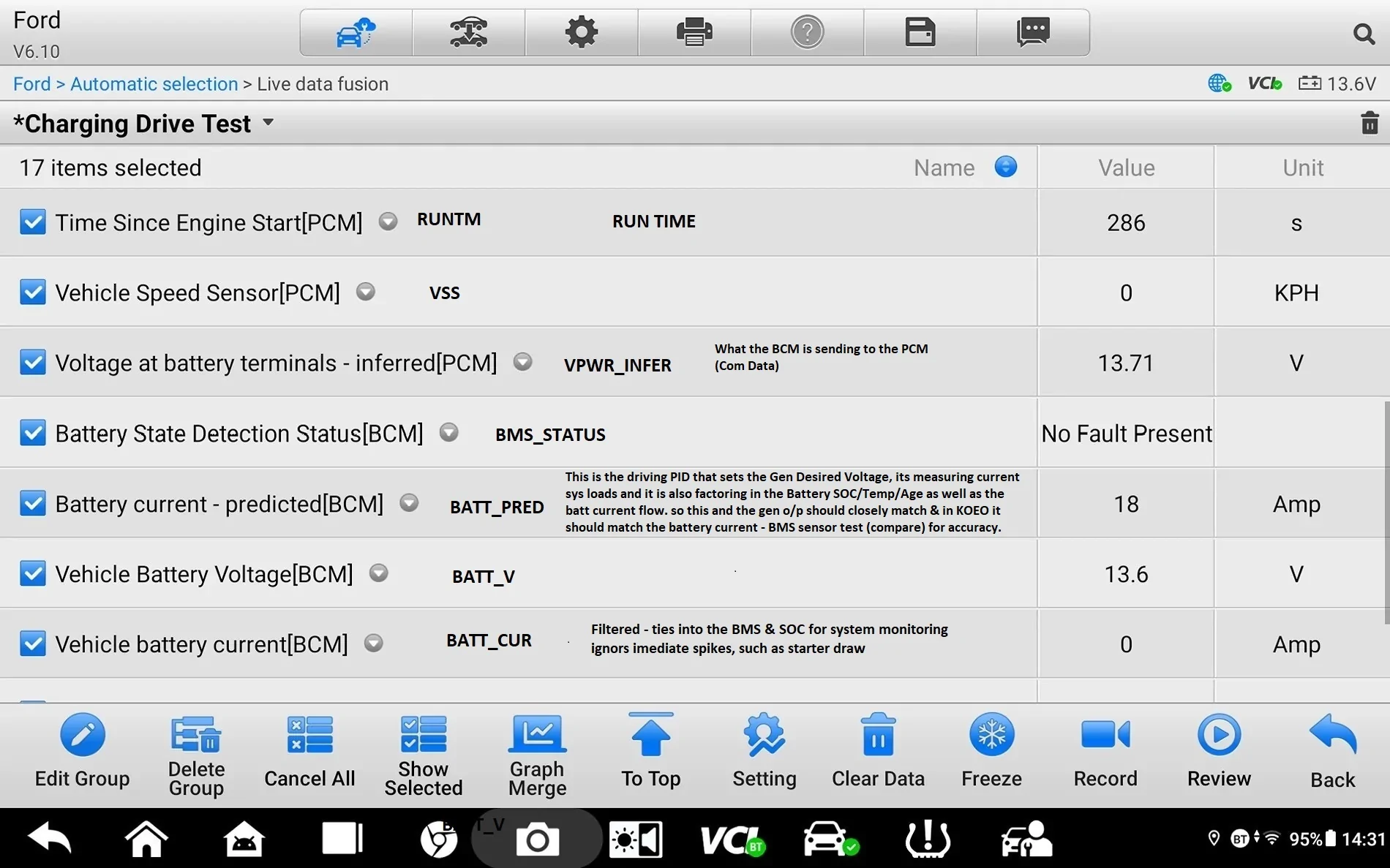Expand options for Vehicle Battery Voltage
The image size is (1390, 868).
(378, 573)
